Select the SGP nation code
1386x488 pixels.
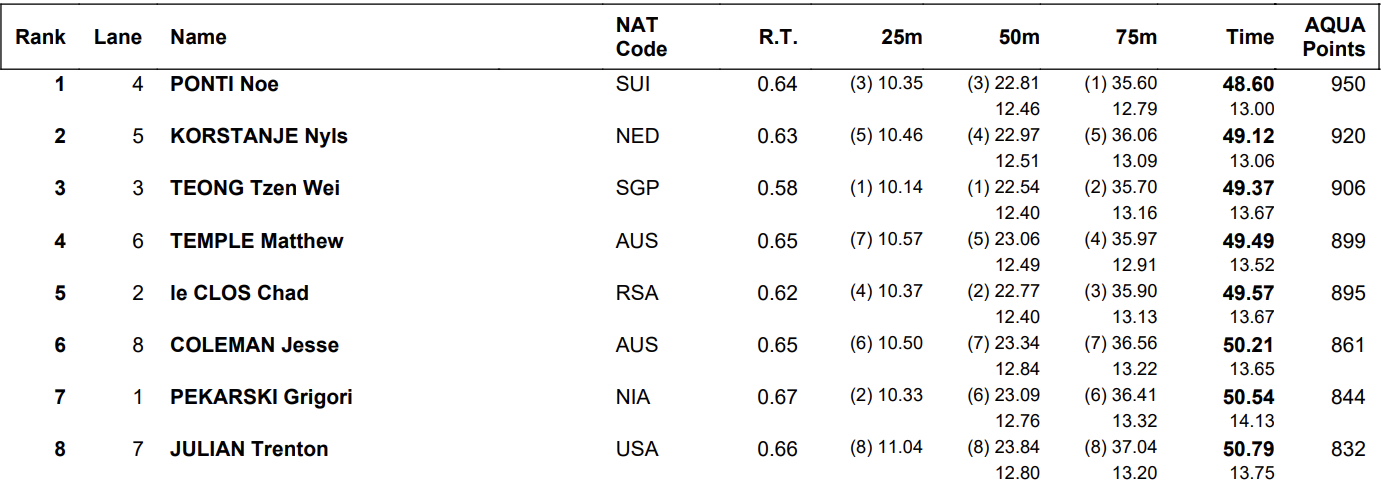pos(638,188)
